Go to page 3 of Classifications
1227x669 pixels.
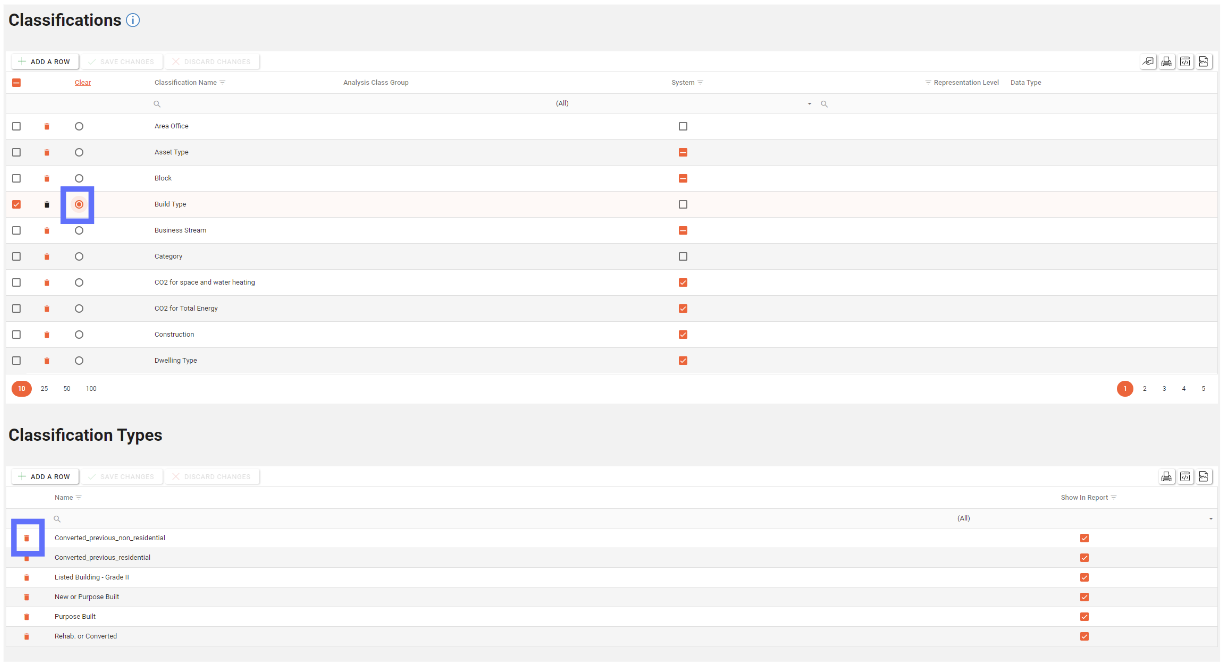(1164, 389)
